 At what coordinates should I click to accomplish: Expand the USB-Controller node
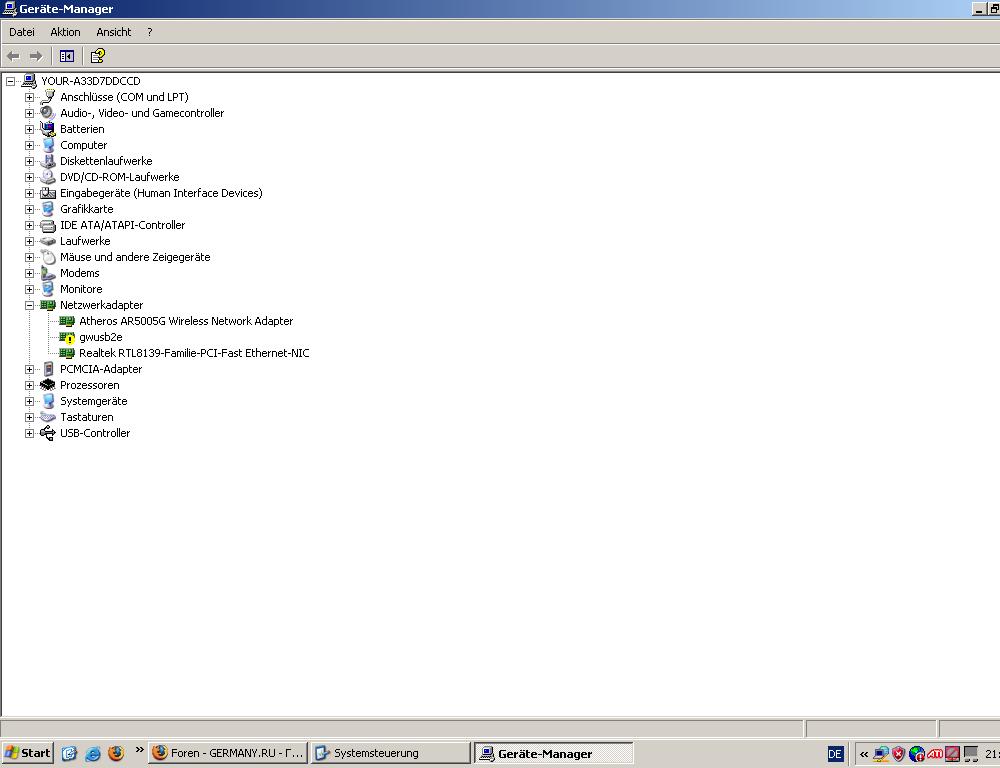click(x=29, y=433)
